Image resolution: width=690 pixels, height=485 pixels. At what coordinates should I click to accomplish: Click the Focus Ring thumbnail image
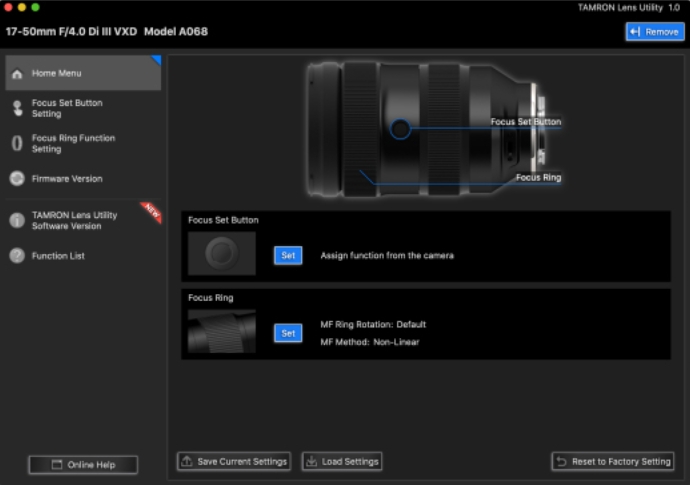click(x=222, y=332)
